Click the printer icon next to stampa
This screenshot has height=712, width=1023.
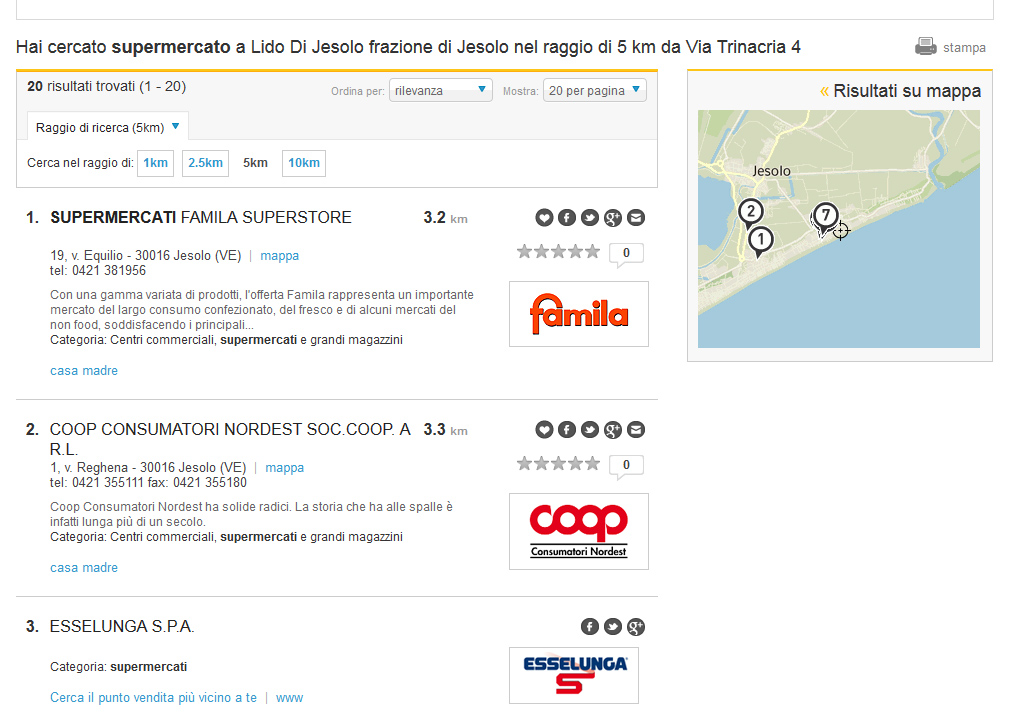point(925,46)
